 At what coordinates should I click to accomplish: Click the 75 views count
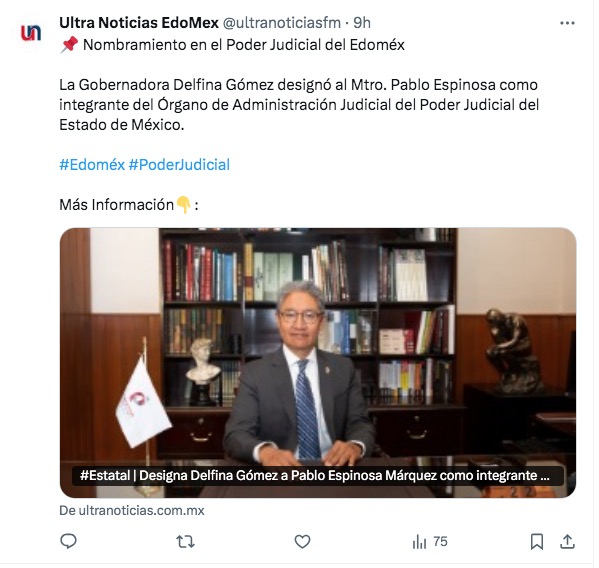click(440, 542)
